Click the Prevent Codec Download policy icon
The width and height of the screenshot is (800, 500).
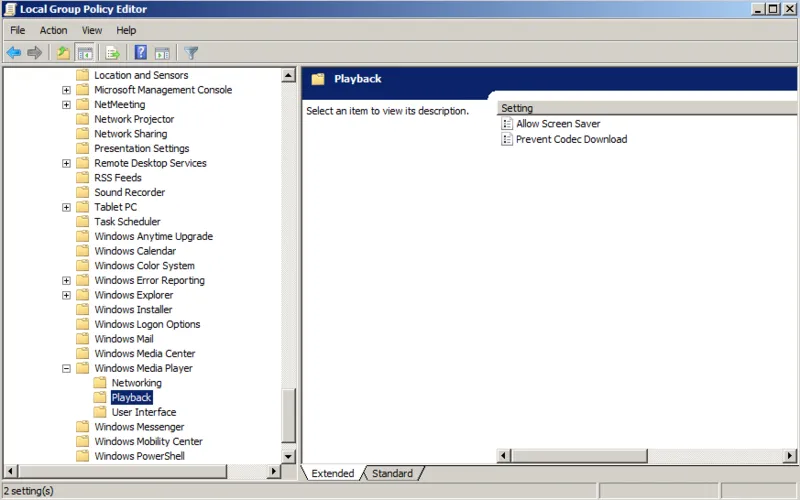[507, 139]
